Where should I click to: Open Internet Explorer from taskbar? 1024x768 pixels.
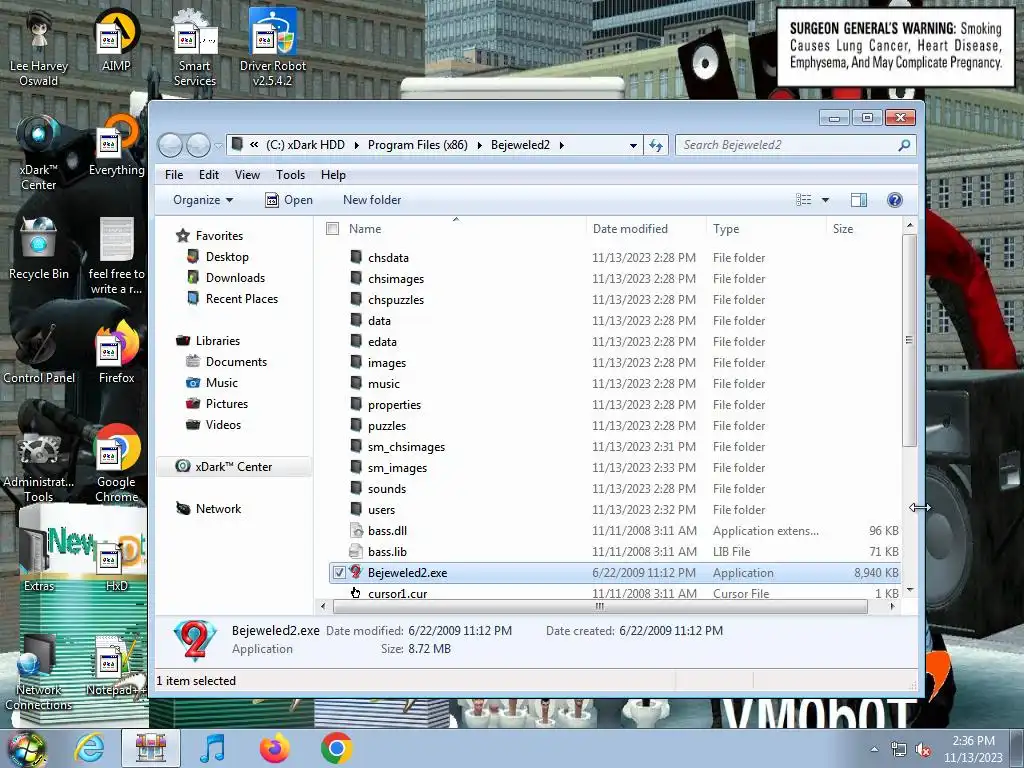point(89,748)
